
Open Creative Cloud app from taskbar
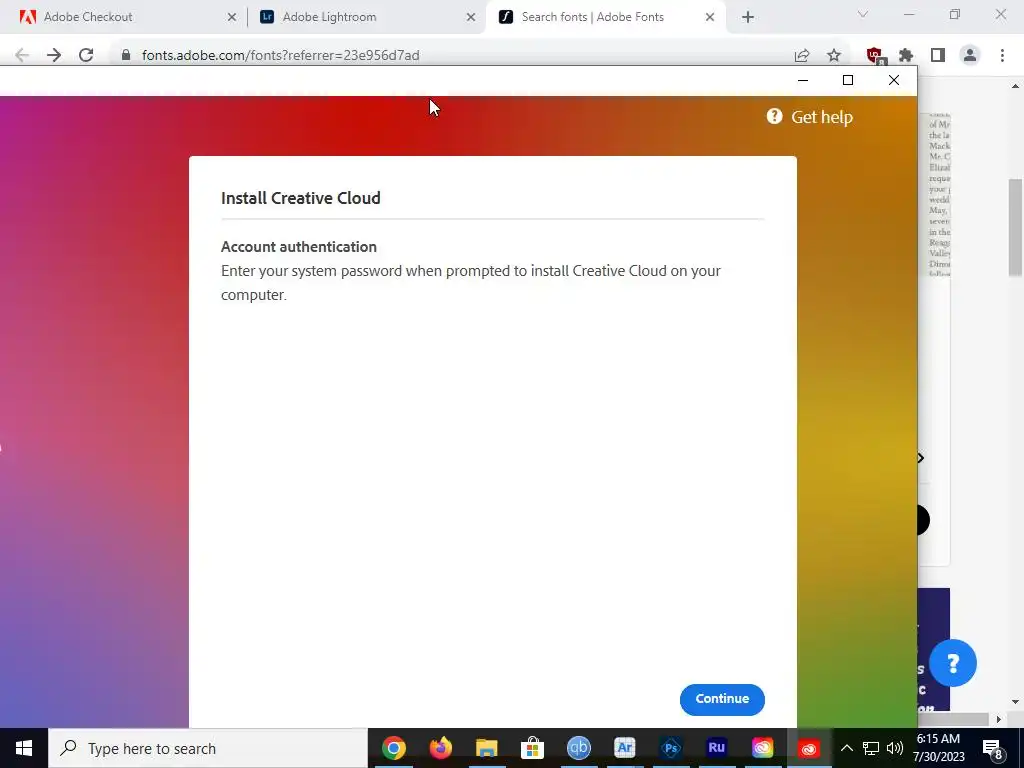762,748
